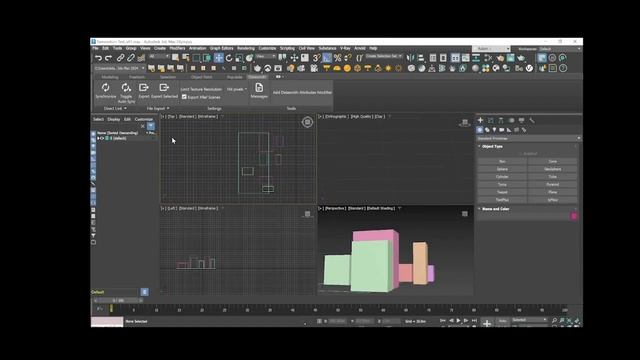Expand the File Export panel dropdown
Image resolution: width=640 pixels, height=360 pixels.
click(x=158, y=109)
